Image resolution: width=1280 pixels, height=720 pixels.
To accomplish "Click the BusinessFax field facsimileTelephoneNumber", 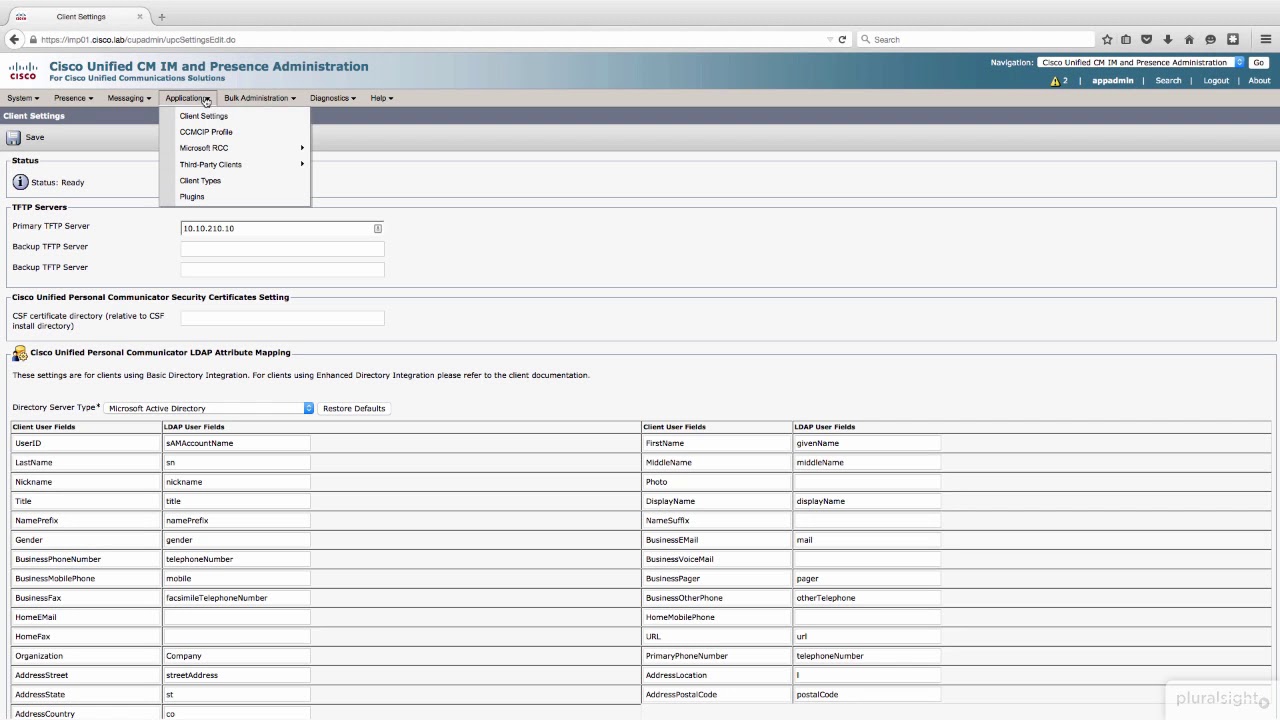I will (237, 598).
